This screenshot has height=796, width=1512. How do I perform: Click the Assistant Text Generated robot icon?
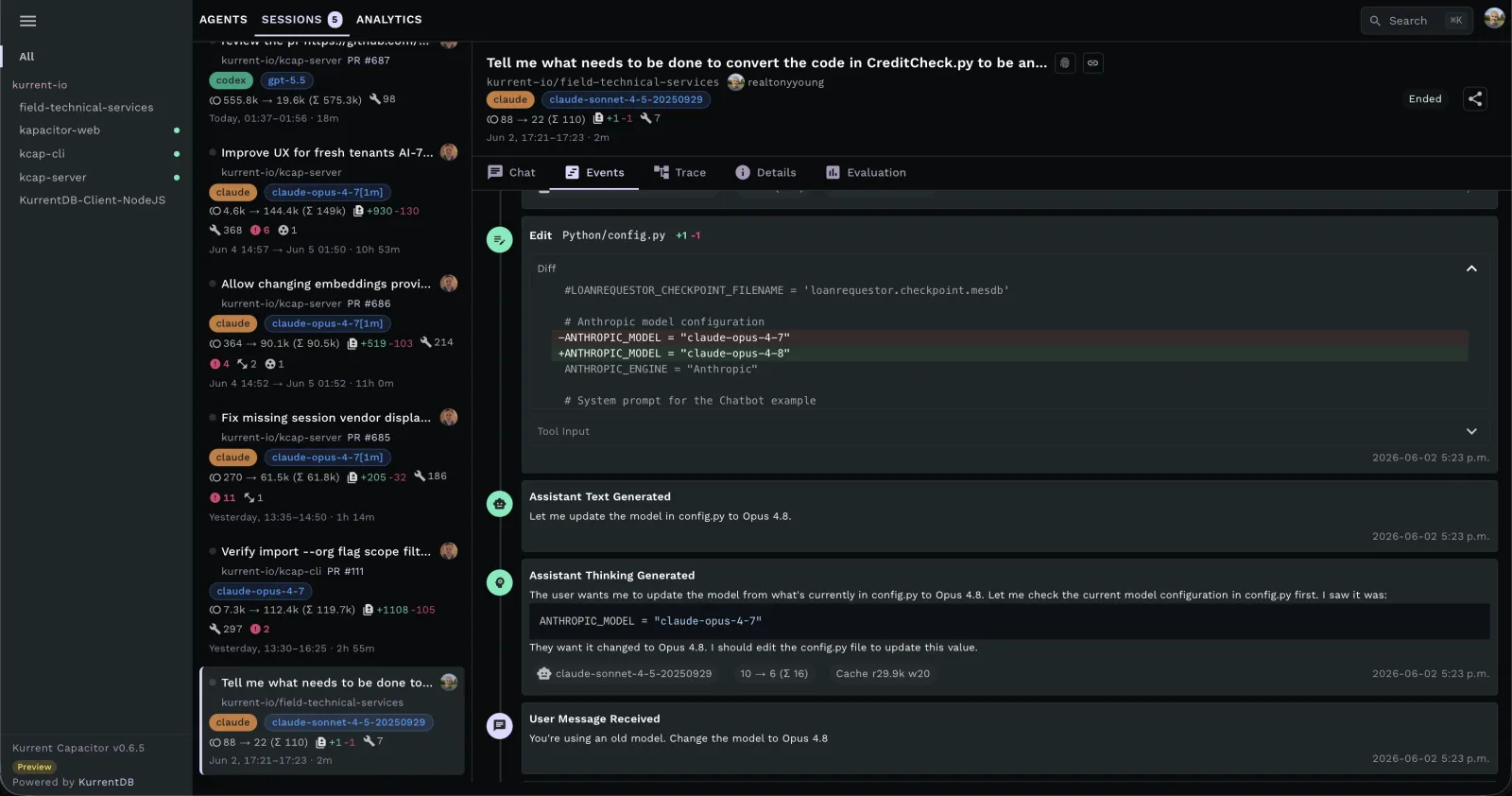point(500,504)
